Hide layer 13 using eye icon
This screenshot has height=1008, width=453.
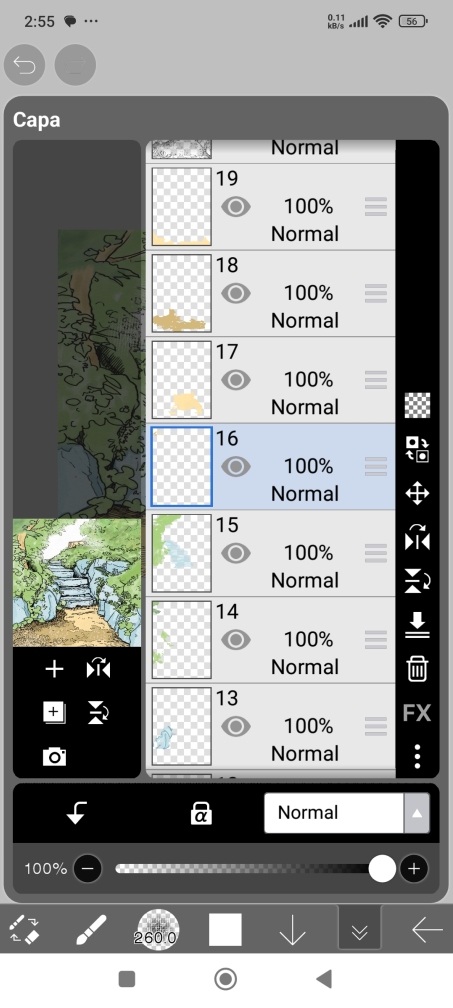236,726
